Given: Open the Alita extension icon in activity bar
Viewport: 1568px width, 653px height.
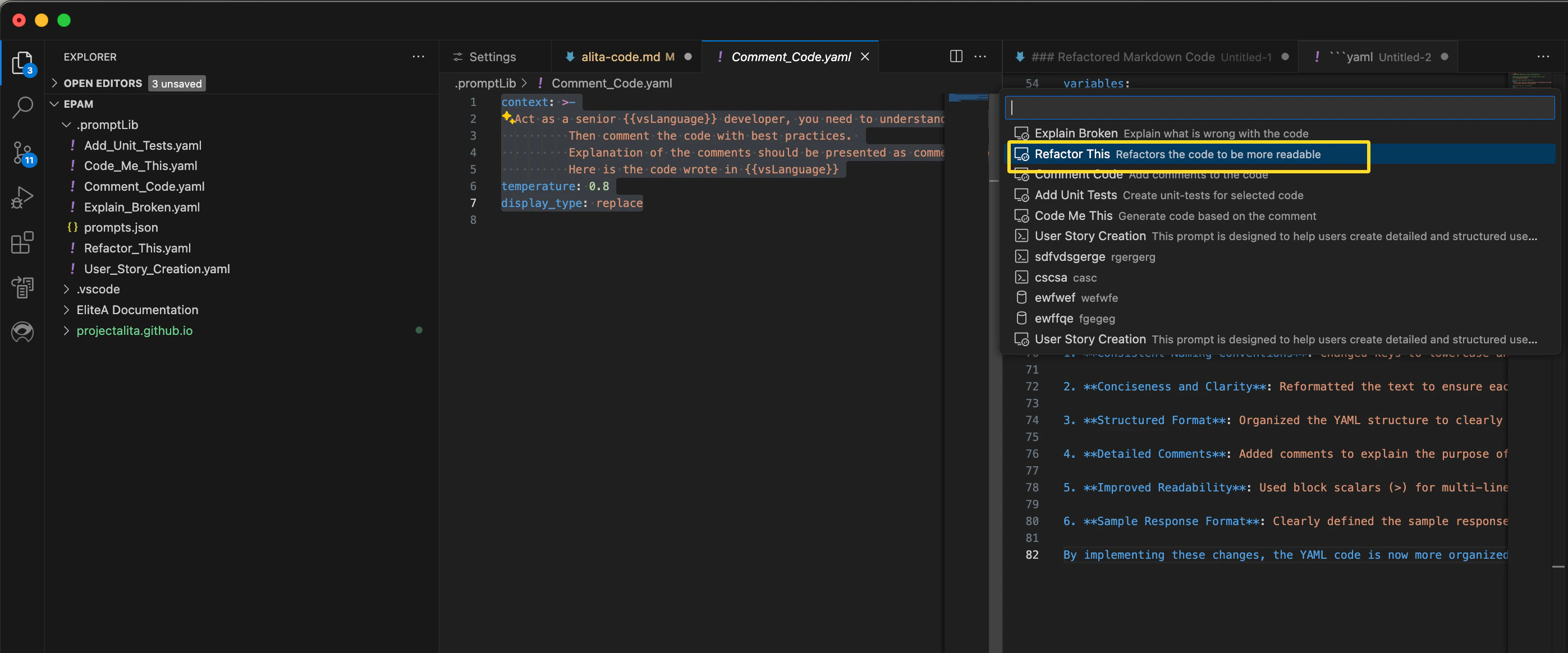Looking at the screenshot, I should tap(22, 332).
